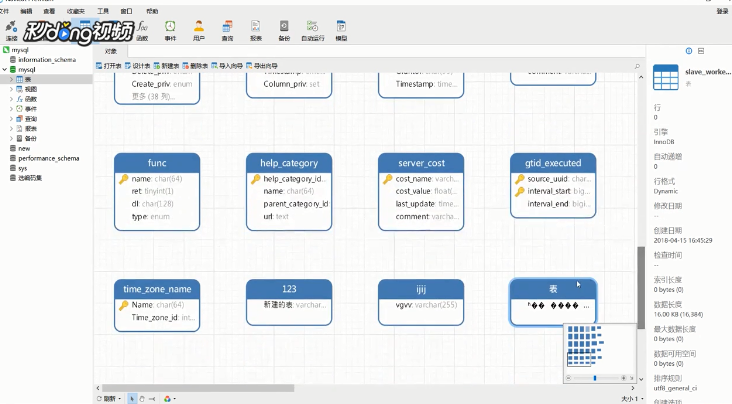Click the mini-map zoom slider handle
732x404 pixels.
pos(595,378)
